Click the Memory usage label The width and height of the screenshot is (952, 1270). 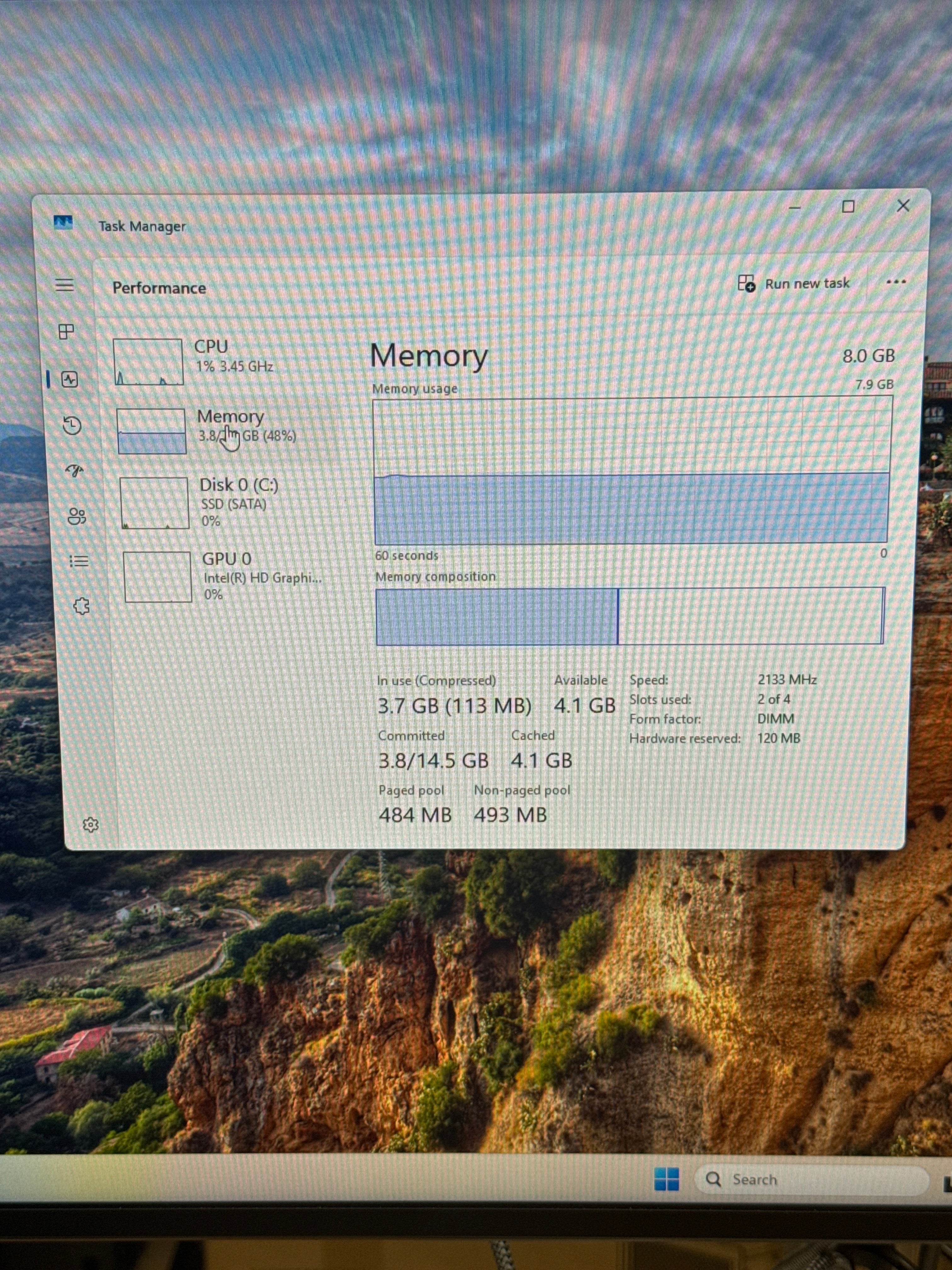[x=415, y=389]
